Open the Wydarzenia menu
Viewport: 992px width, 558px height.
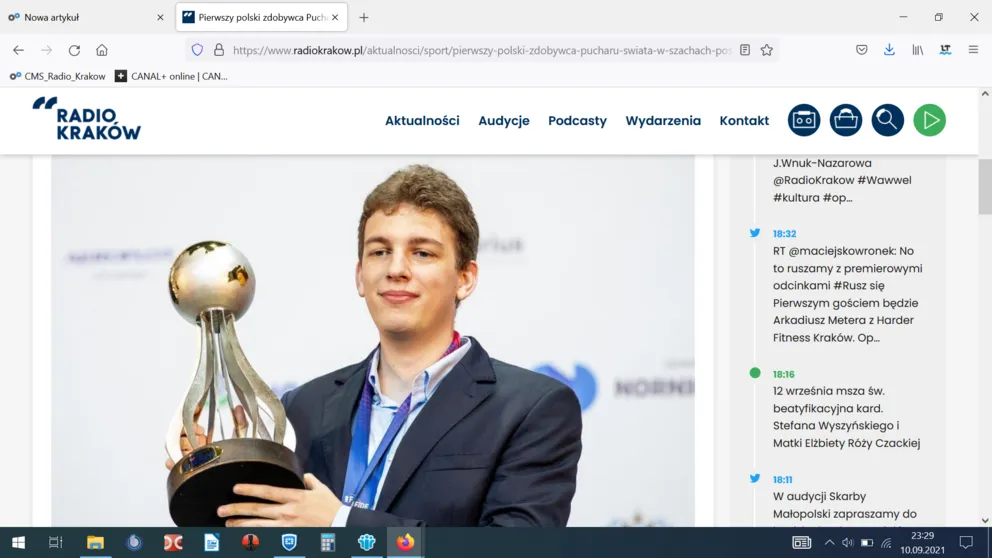point(663,120)
